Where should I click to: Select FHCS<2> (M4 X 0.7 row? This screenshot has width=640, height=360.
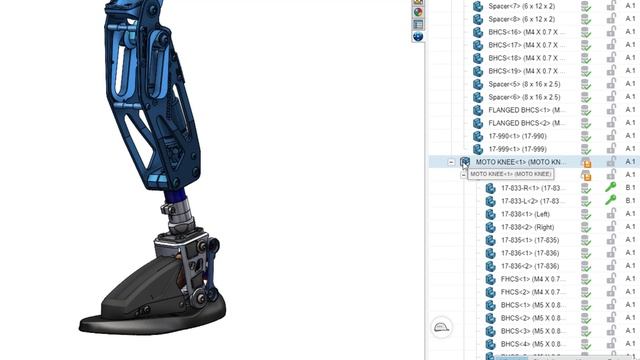click(x=534, y=292)
